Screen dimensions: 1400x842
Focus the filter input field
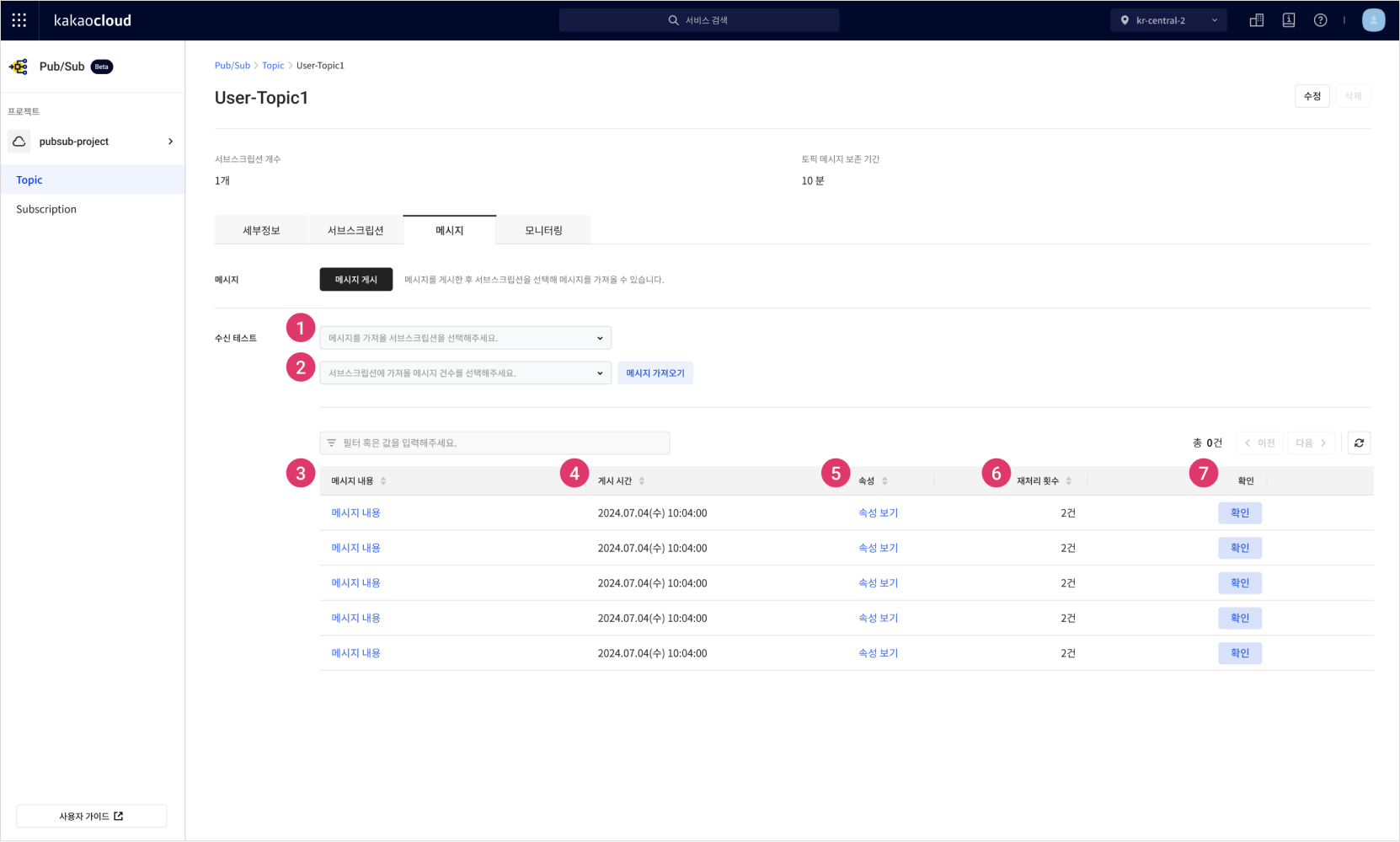pos(495,442)
